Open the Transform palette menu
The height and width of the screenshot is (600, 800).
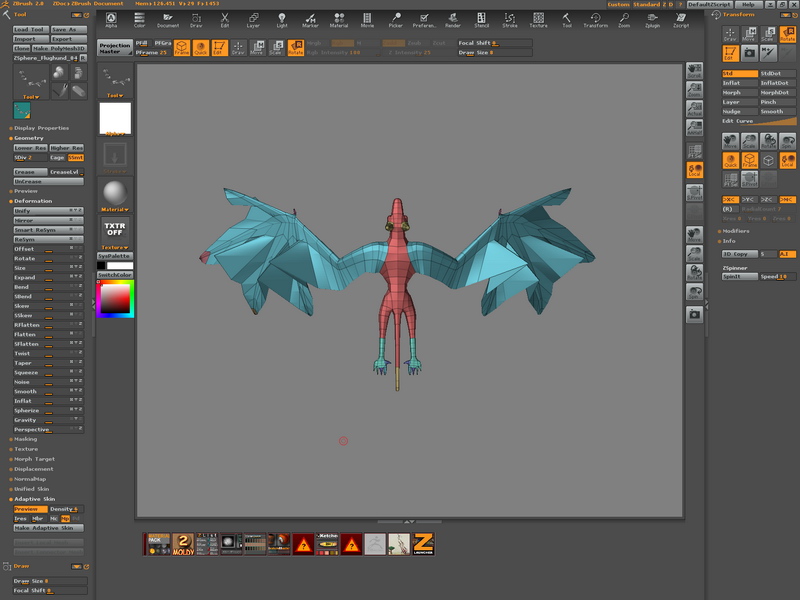point(595,19)
